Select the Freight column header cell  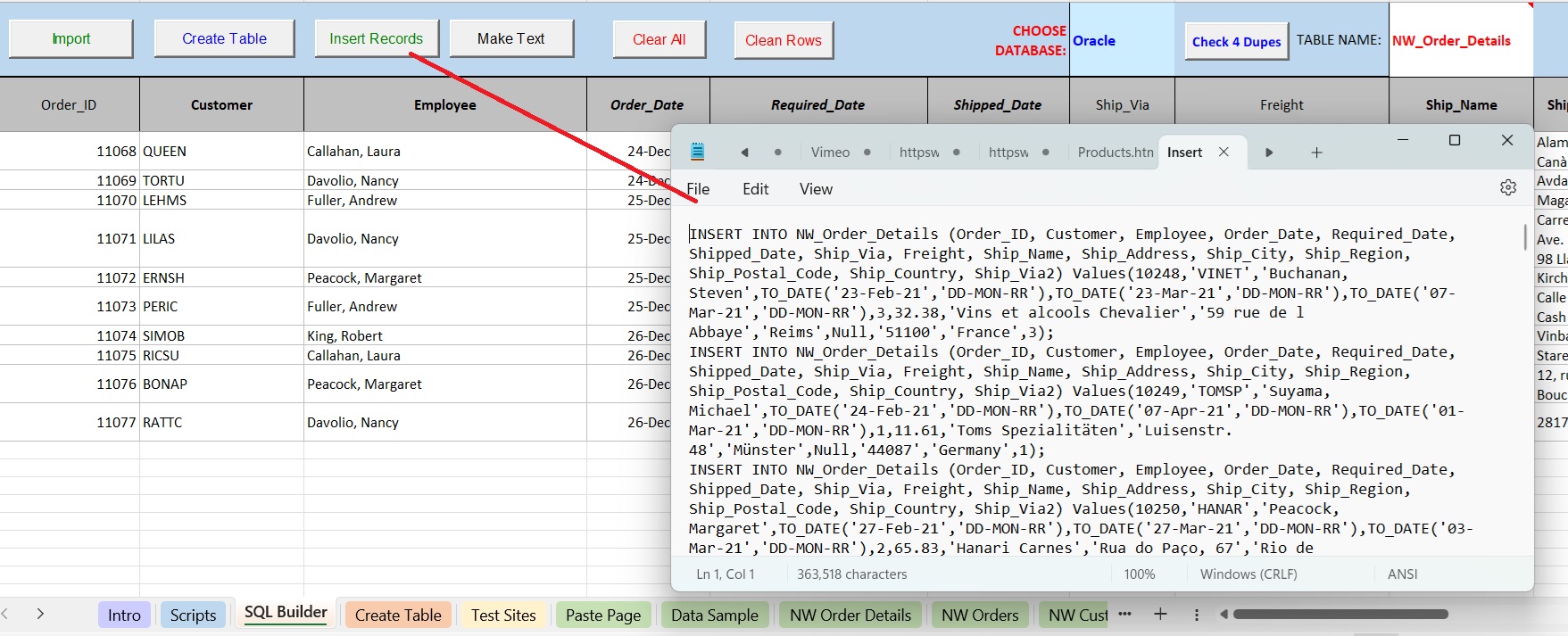point(1282,105)
